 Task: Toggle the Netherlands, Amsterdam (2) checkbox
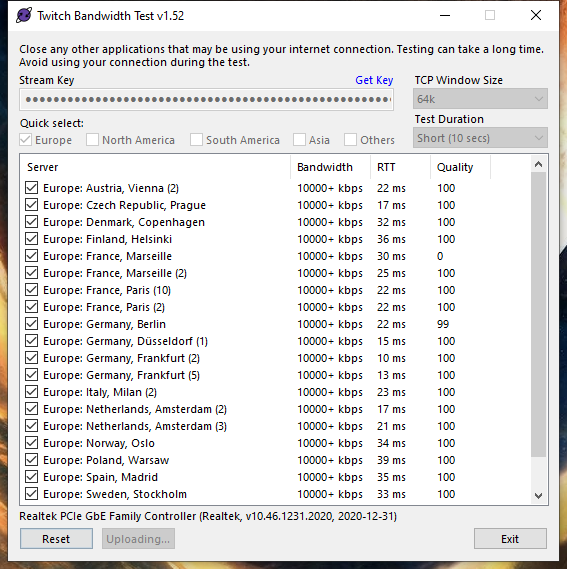coord(32,409)
